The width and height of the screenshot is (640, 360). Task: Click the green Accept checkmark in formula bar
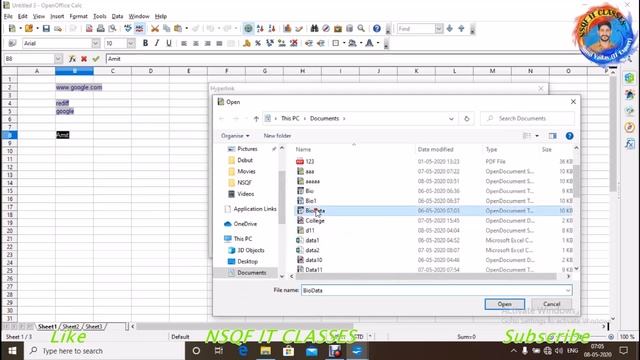(96, 59)
